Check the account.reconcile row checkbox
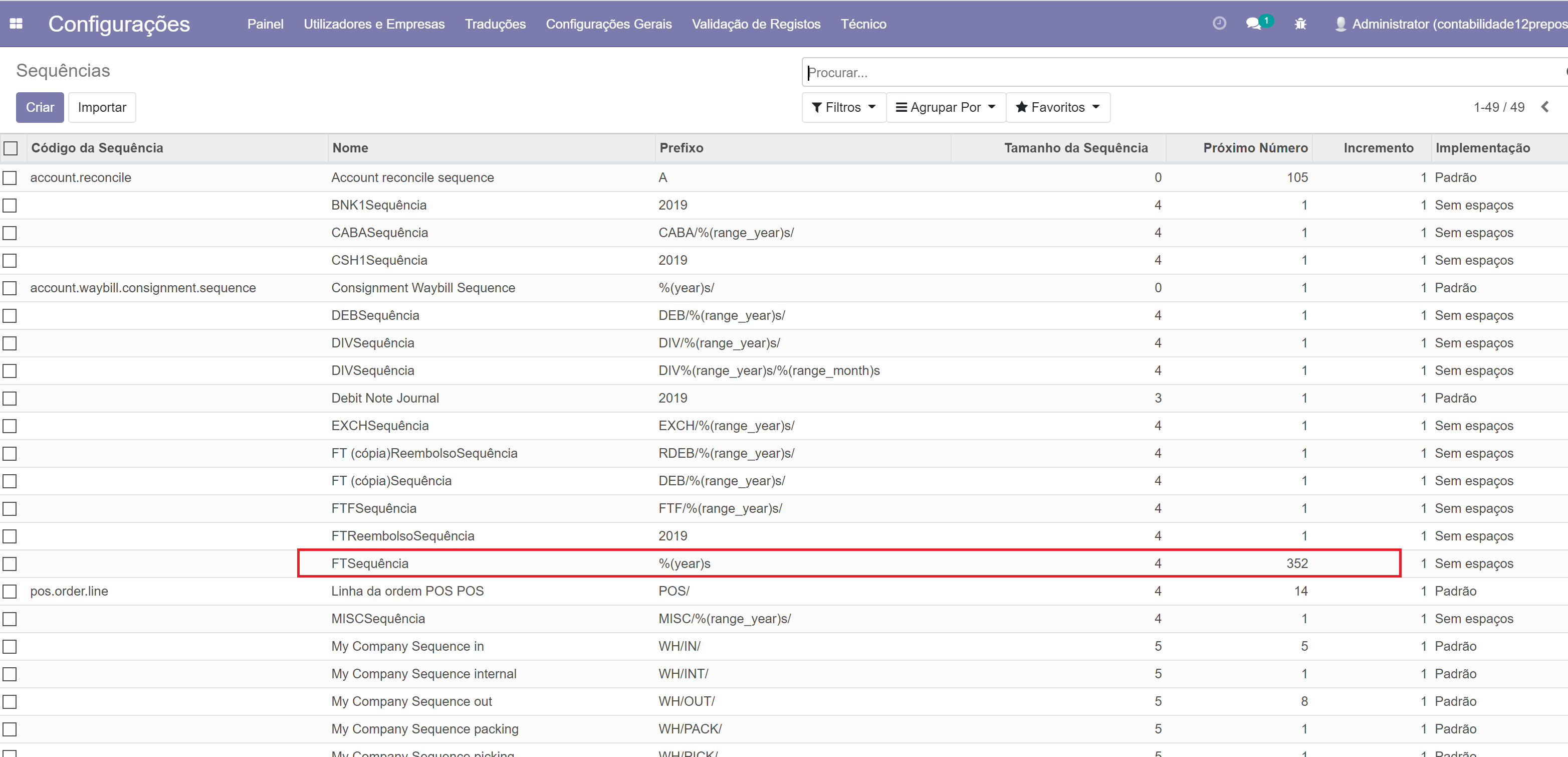1568x757 pixels. tap(10, 178)
